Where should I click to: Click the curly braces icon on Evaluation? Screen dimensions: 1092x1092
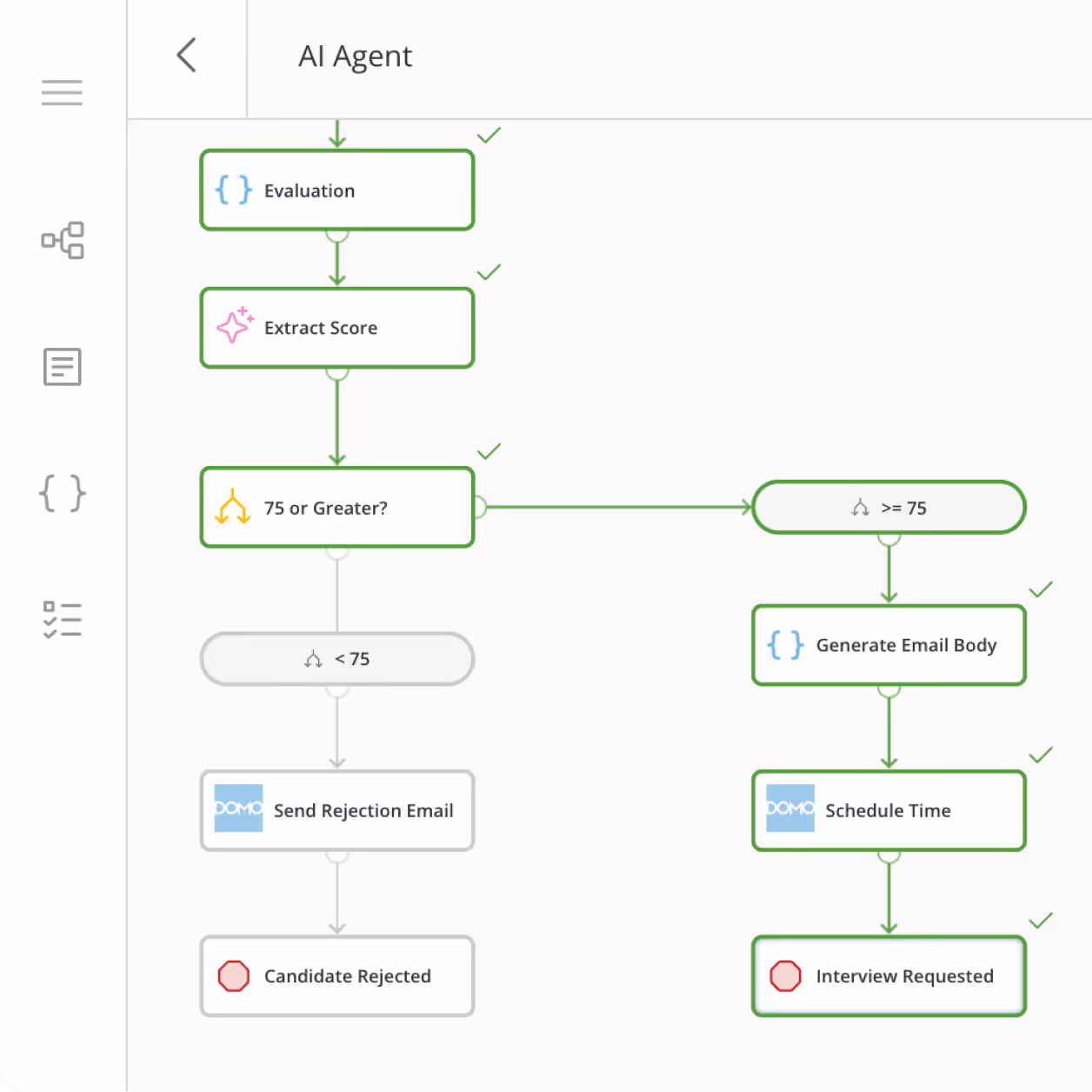click(234, 190)
